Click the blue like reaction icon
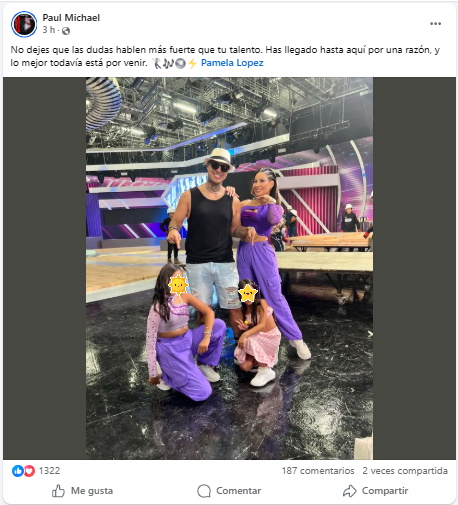The width and height of the screenshot is (458, 505). pyautogui.click(x=17, y=471)
